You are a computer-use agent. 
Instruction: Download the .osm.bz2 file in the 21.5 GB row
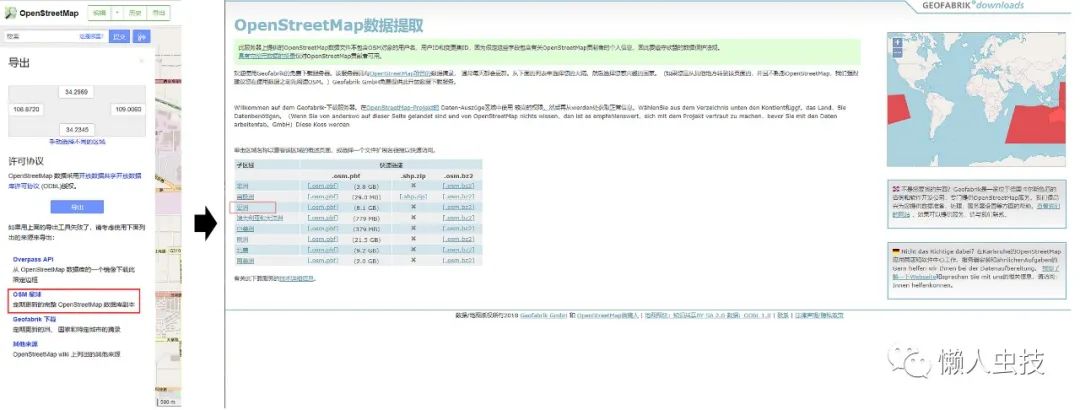click(458, 238)
